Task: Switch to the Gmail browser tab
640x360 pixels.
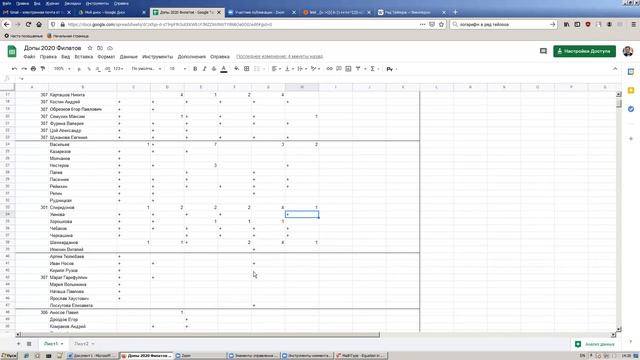Action: (x=37, y=12)
